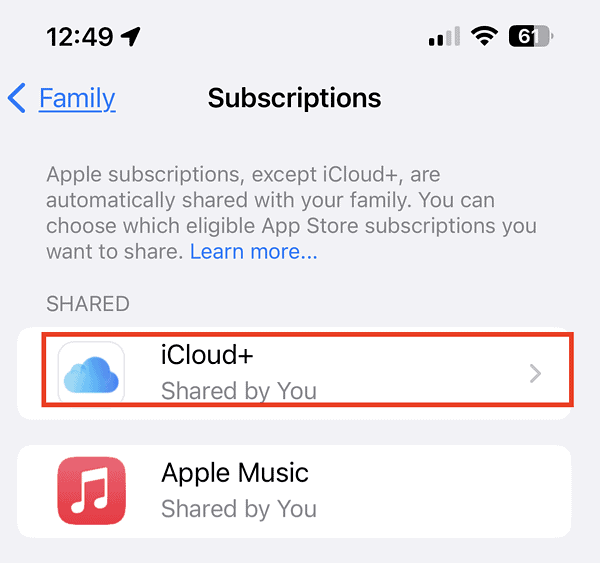Tap the Apple Music note icon

pos(91,491)
